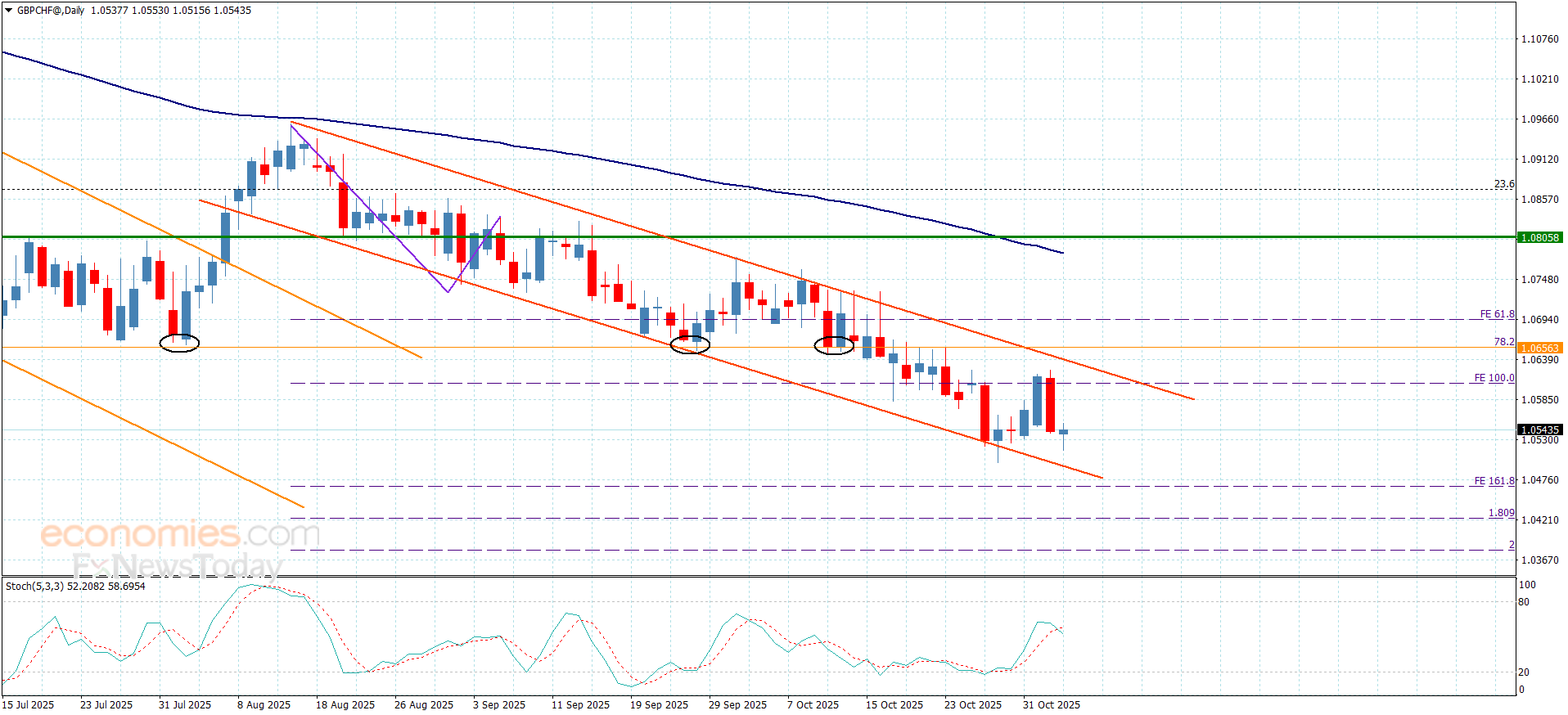
Task: Click the stochastic value 52.2082
Action: 85,587
